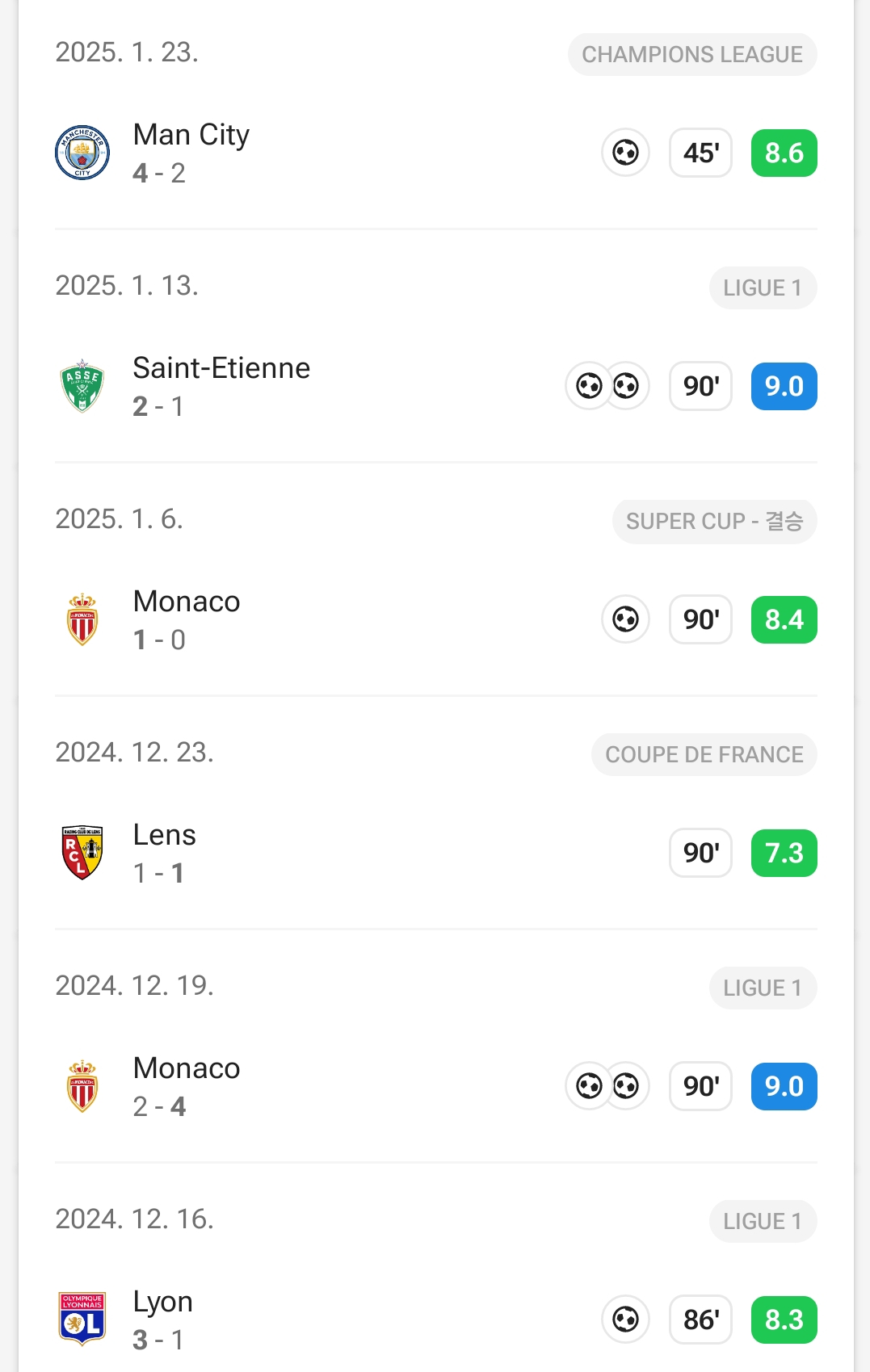
Task: Click the Lyon club crest
Action: pos(82,1320)
